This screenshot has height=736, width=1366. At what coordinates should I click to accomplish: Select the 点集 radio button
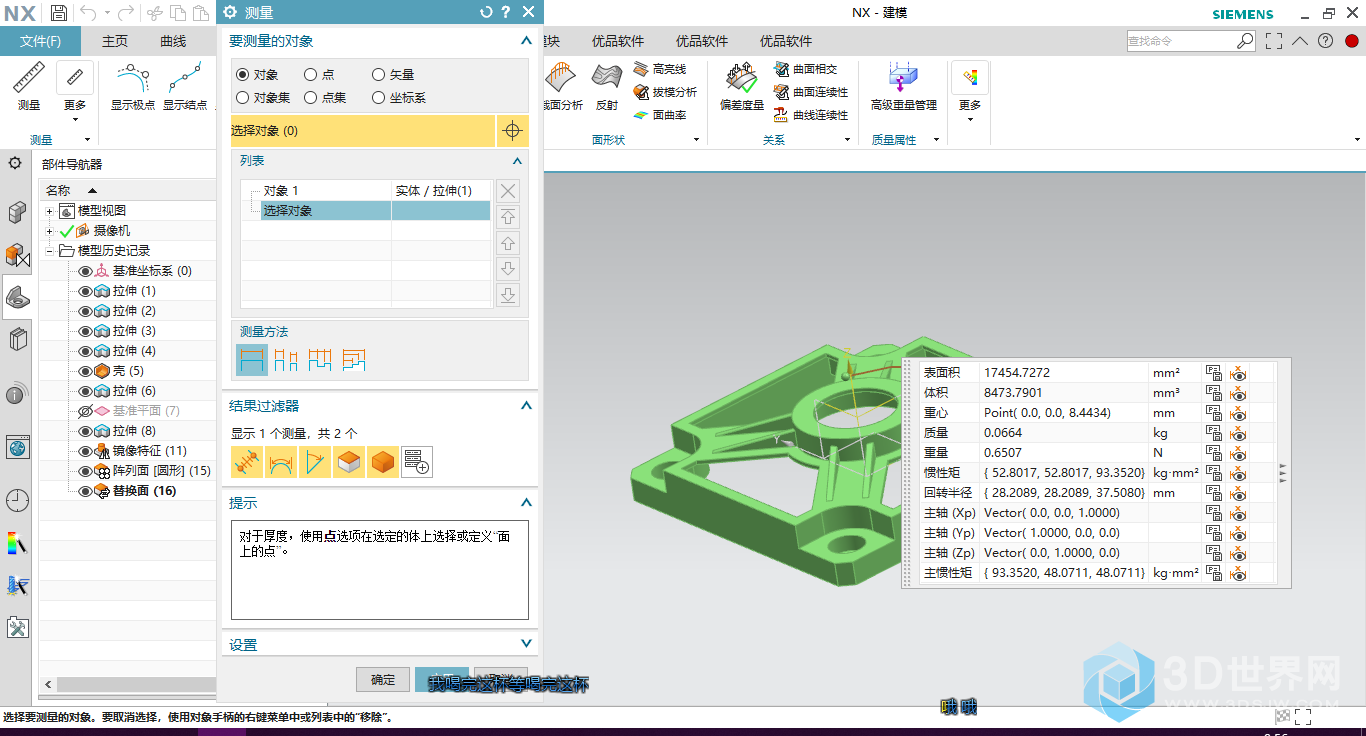pyautogui.click(x=311, y=98)
